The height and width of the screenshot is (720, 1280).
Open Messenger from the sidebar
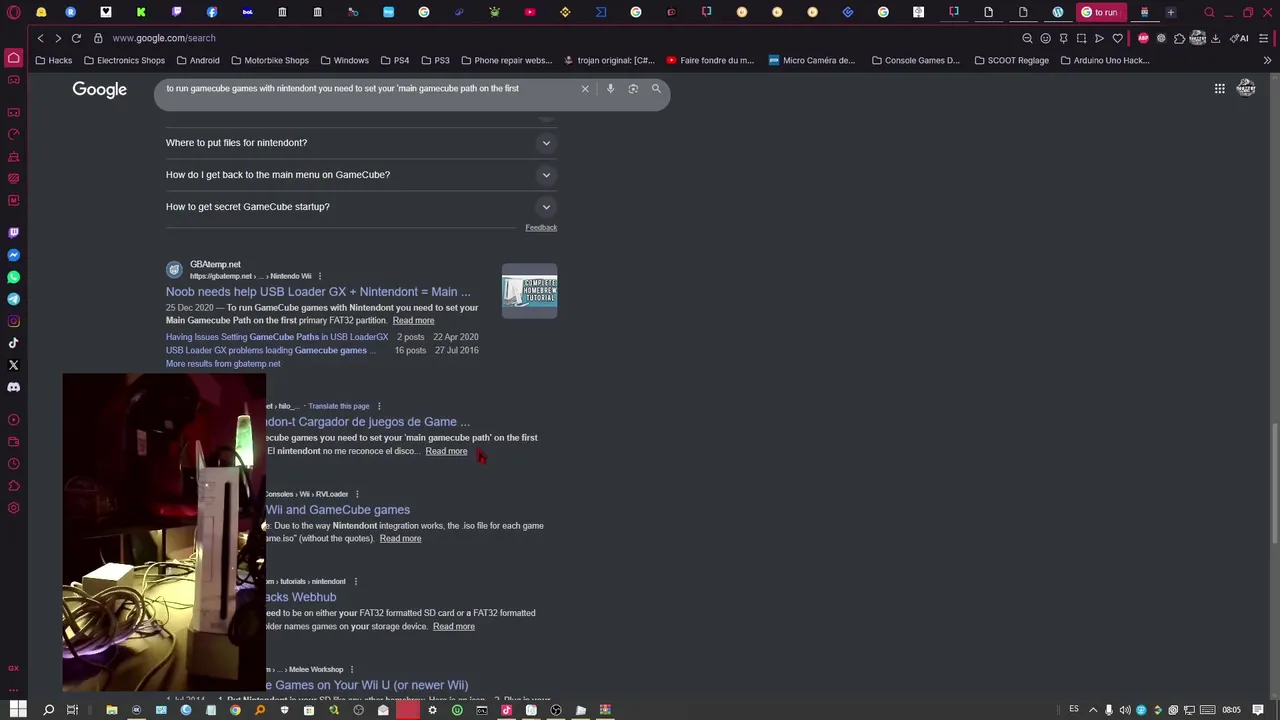(13, 255)
